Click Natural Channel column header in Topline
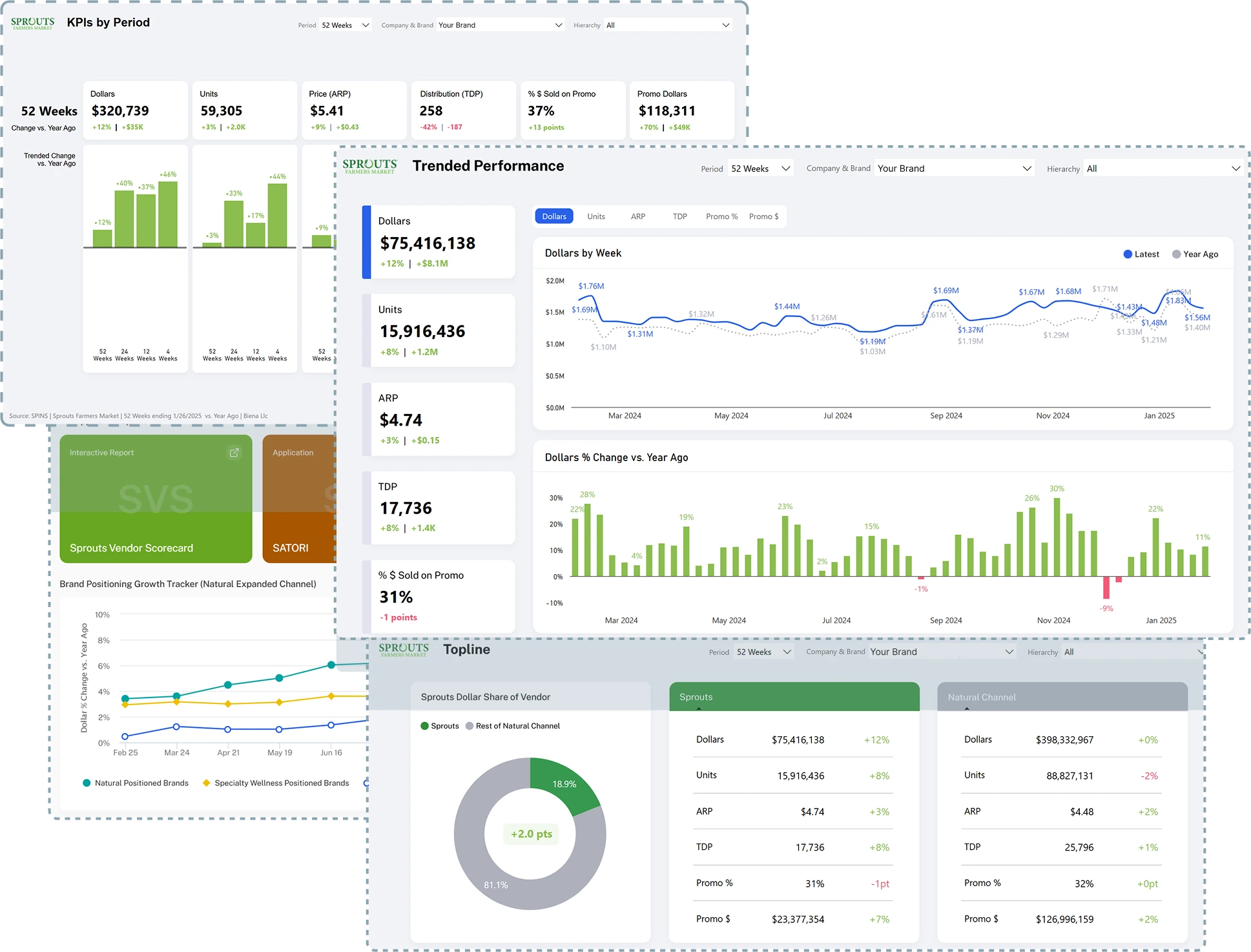This screenshot has width=1251, height=952. [1062, 697]
